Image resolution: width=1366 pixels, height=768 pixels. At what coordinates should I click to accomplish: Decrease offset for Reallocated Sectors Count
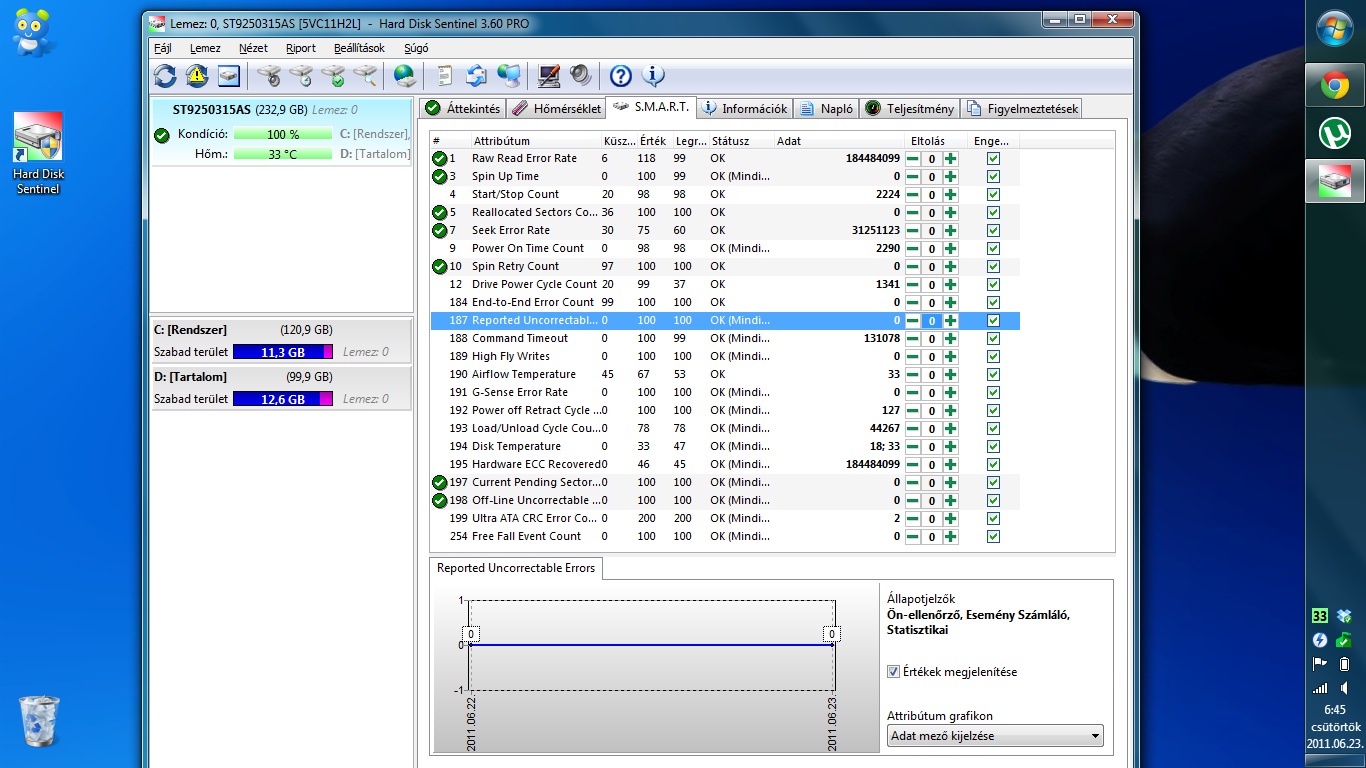click(913, 213)
